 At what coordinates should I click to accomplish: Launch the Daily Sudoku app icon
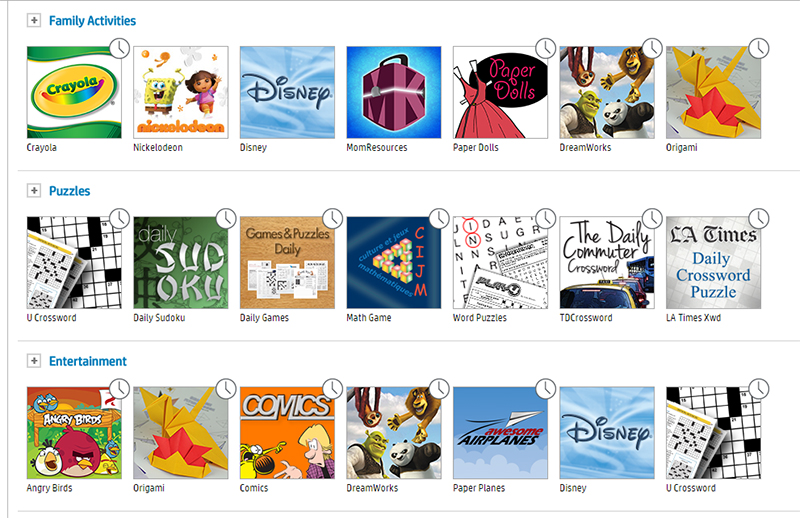pyautogui.click(x=181, y=262)
